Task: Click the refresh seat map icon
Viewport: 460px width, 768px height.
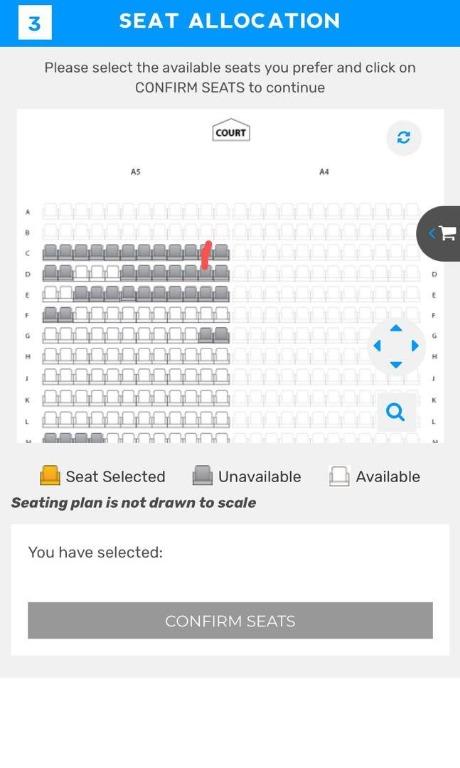Action: pos(404,138)
